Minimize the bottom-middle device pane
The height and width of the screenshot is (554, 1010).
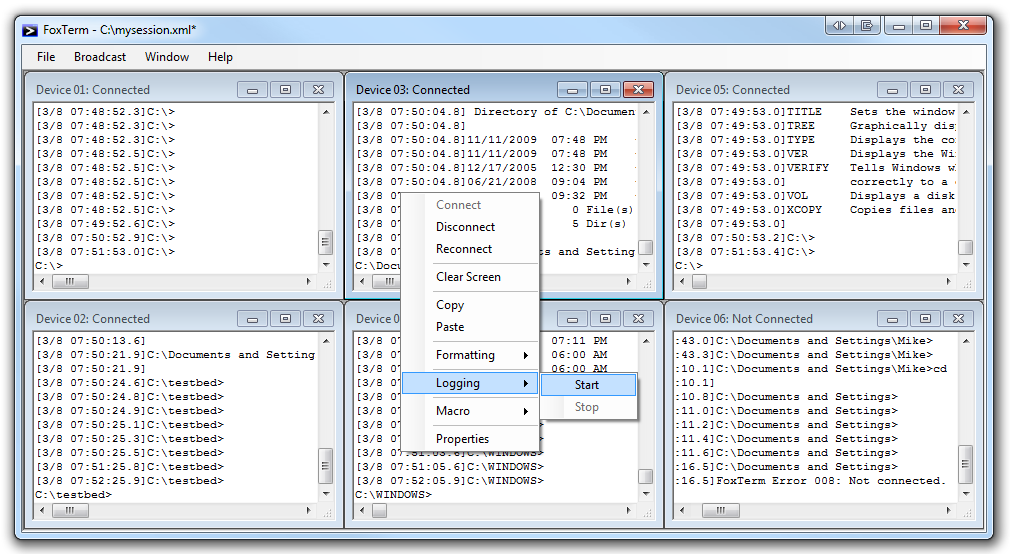[573, 318]
